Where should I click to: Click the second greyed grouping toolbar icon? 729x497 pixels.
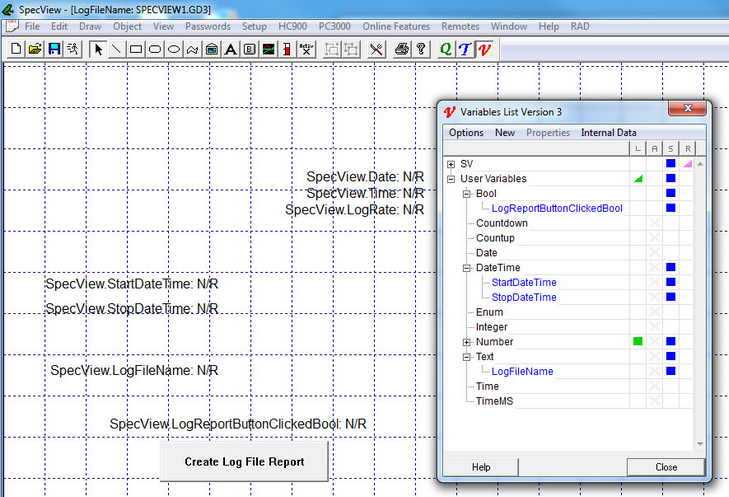click(x=351, y=49)
